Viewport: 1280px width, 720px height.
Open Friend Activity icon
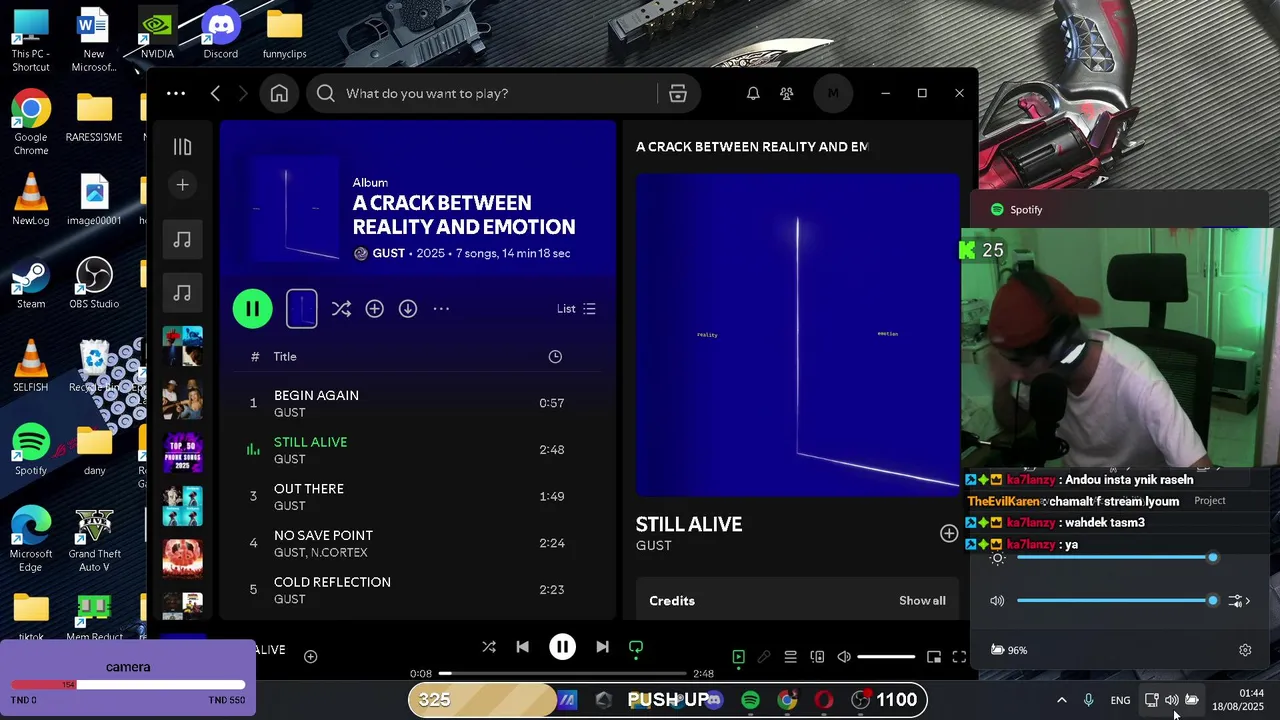(787, 93)
